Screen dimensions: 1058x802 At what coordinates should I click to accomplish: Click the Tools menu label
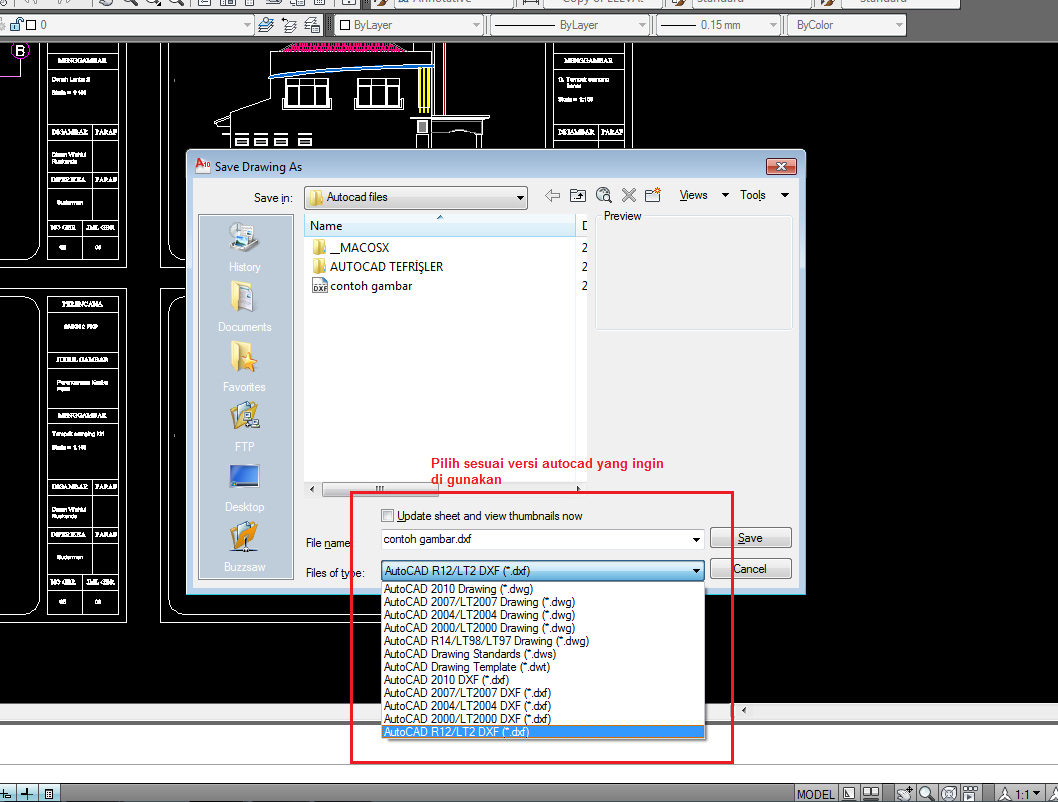pos(752,195)
